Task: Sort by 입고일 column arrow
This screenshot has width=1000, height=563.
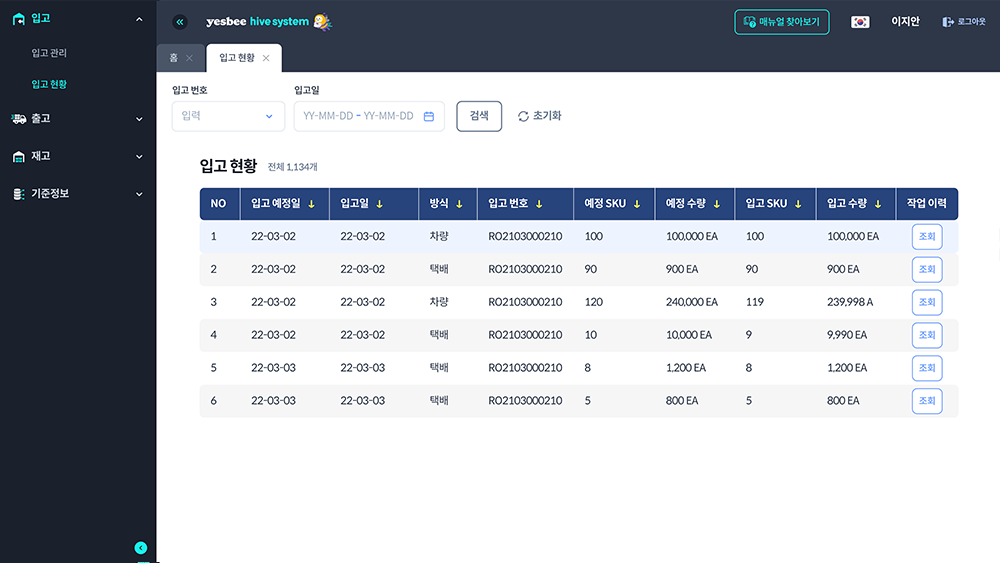Action: [379, 204]
